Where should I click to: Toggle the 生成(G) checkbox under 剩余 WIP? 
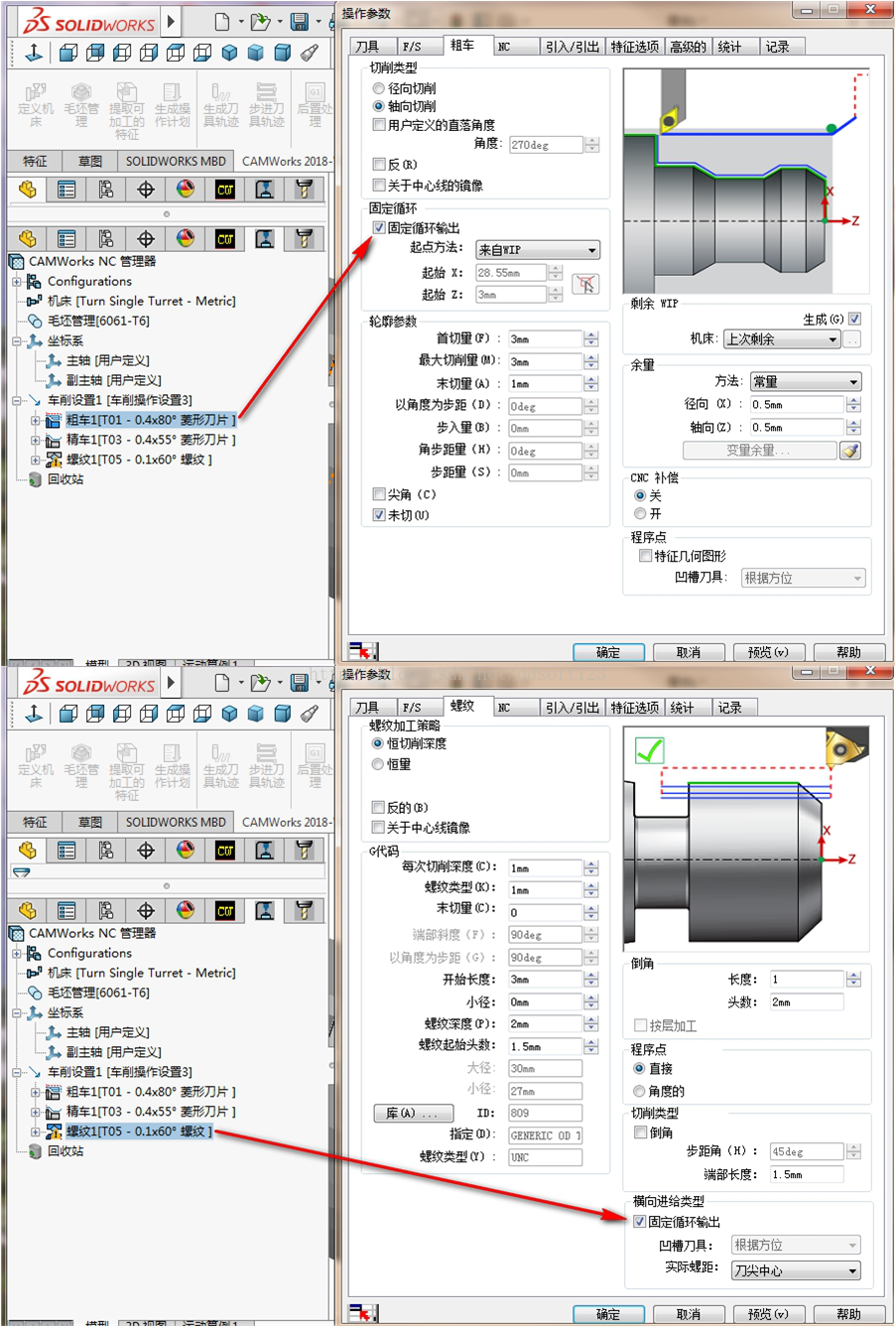[x=855, y=319]
